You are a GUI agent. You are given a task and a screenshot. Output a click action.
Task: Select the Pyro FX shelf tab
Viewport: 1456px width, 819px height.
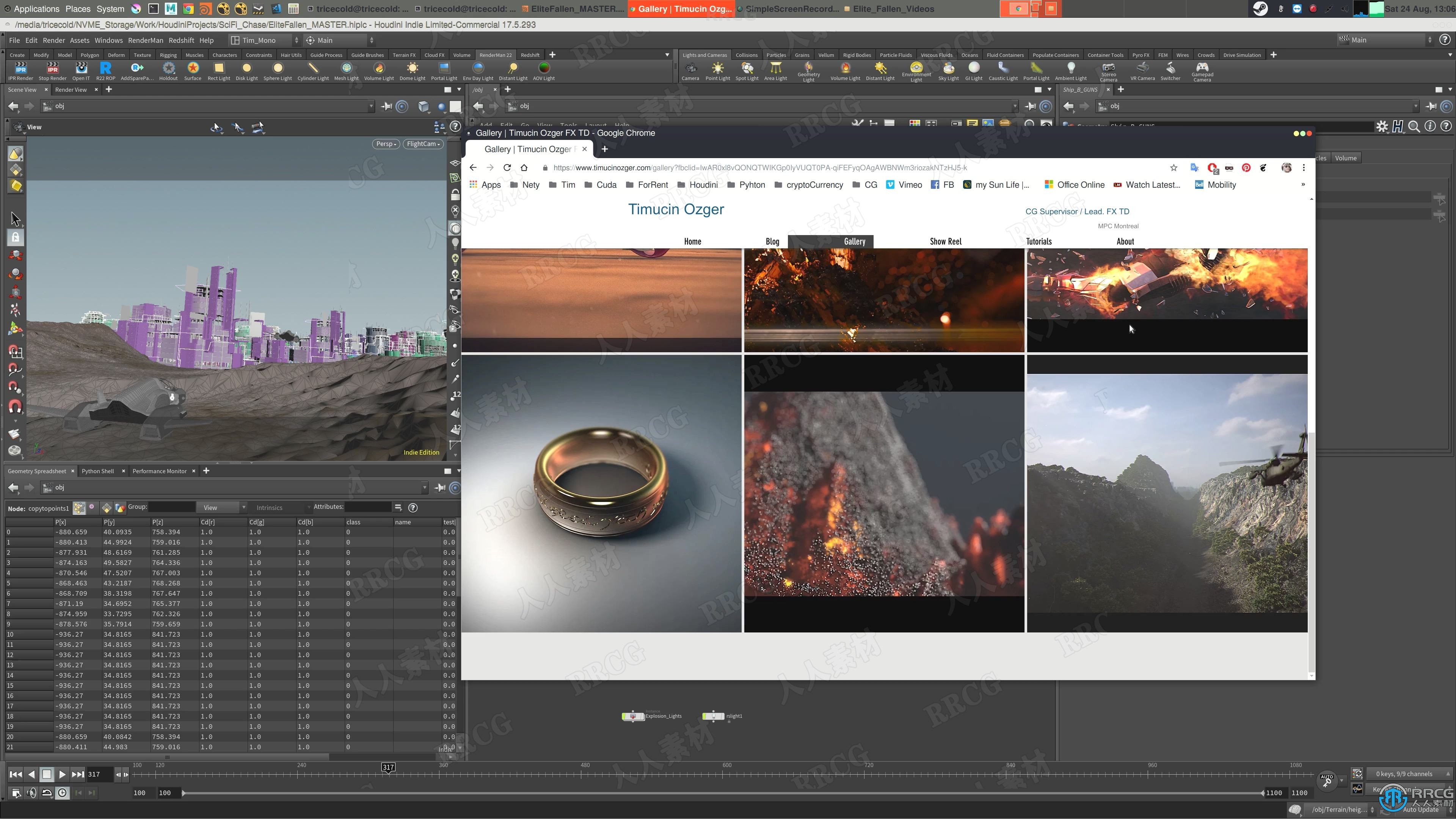click(x=1141, y=55)
